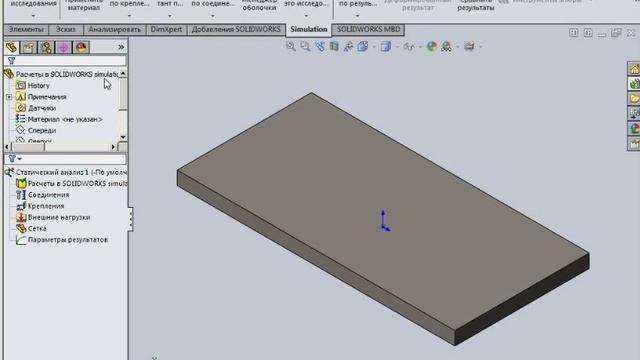Open Display Style dropdown arrow
This screenshot has height=360, width=640.
click(397, 47)
